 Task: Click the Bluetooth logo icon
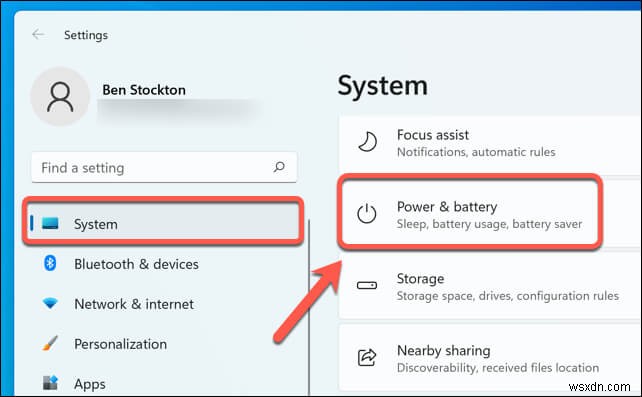point(50,263)
